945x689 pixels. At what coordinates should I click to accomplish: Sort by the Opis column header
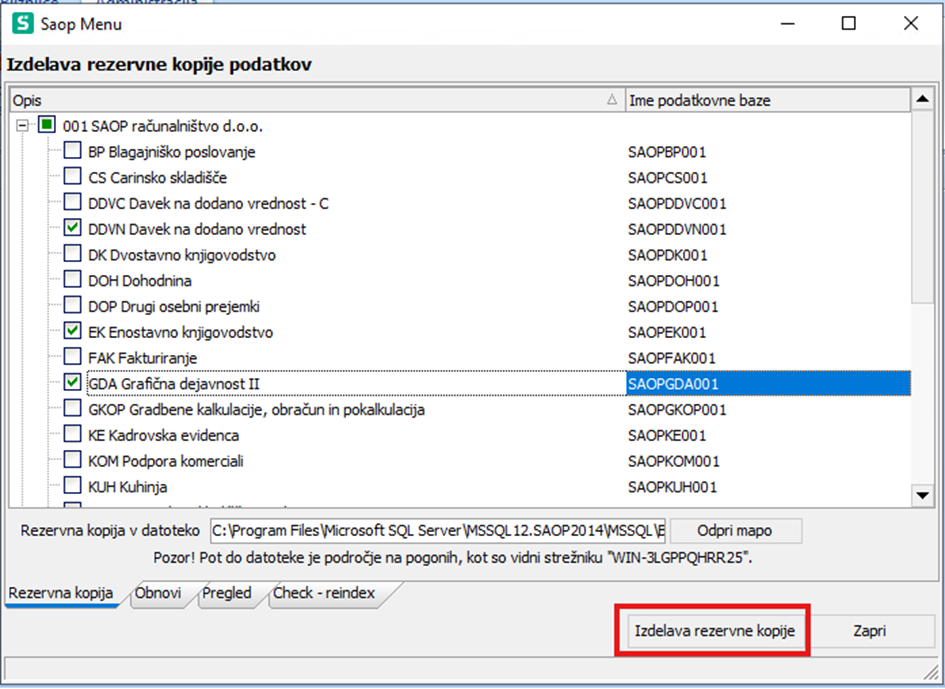click(x=318, y=100)
